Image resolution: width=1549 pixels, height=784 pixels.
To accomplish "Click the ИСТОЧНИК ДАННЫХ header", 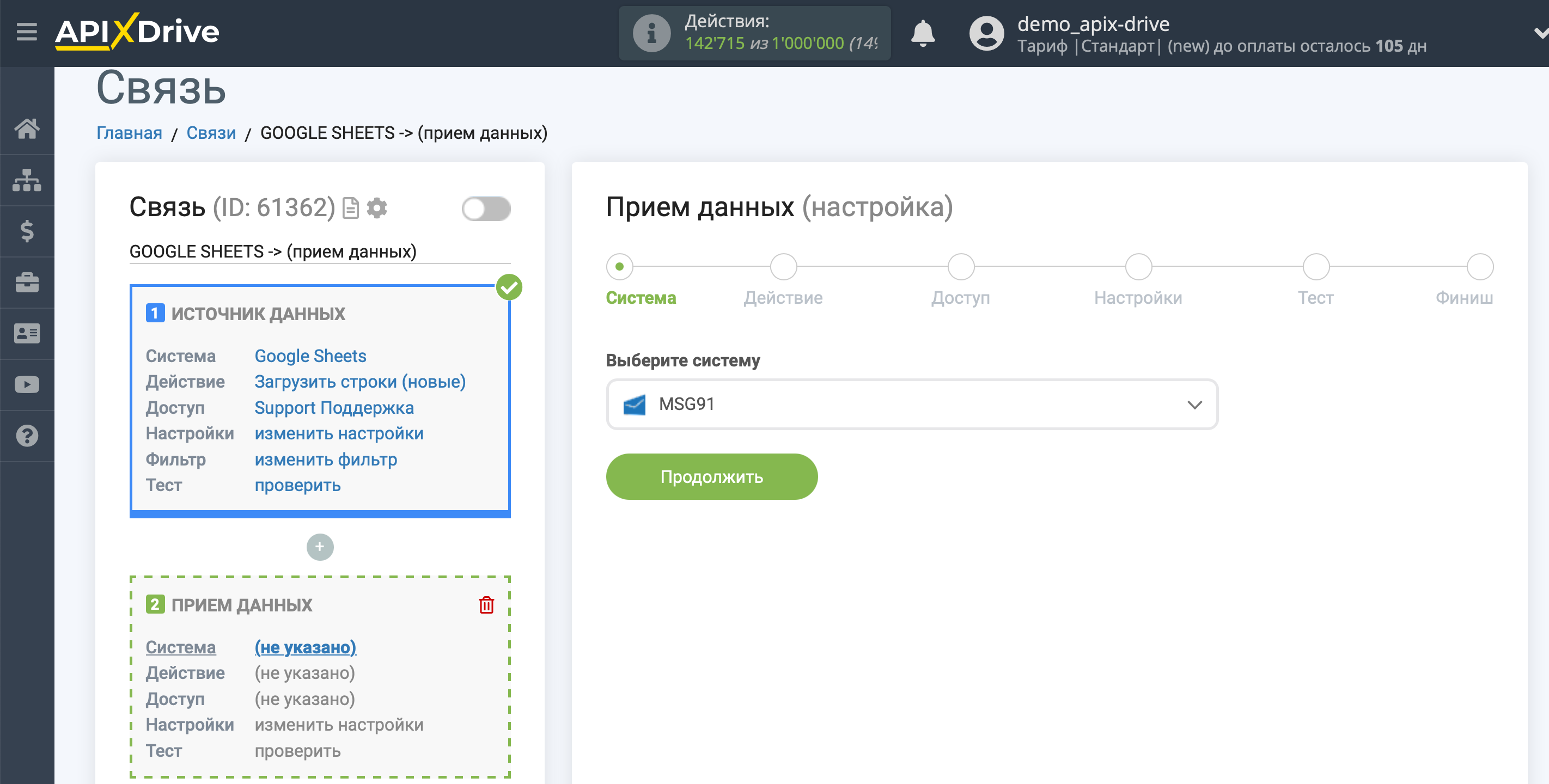I will pyautogui.click(x=259, y=314).
